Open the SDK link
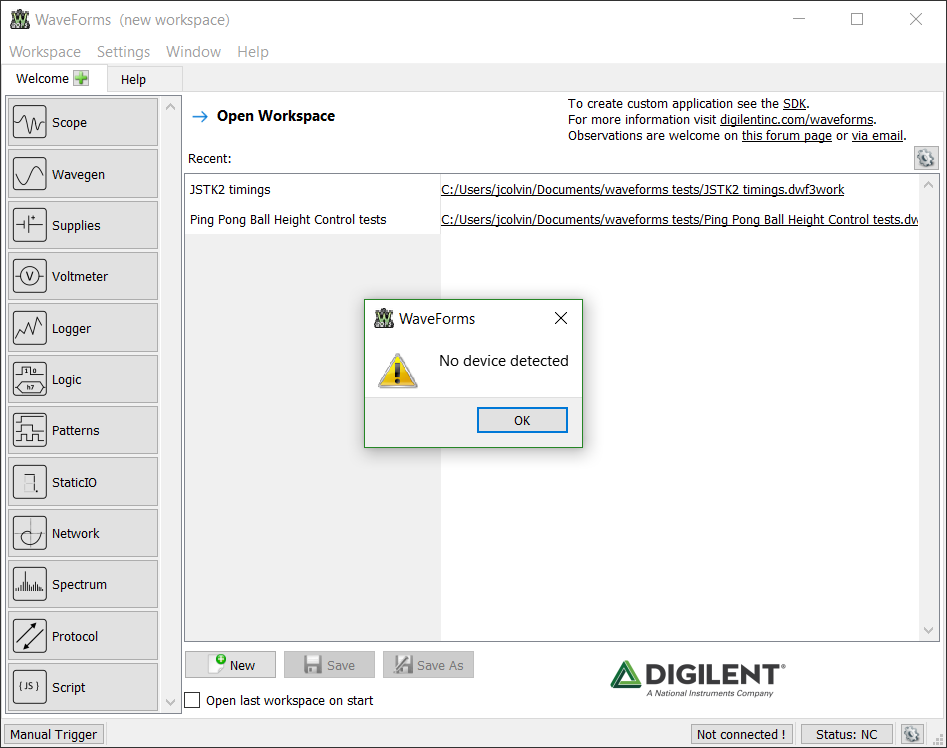Screen dimensions: 947x748 pyautogui.click(x=794, y=104)
